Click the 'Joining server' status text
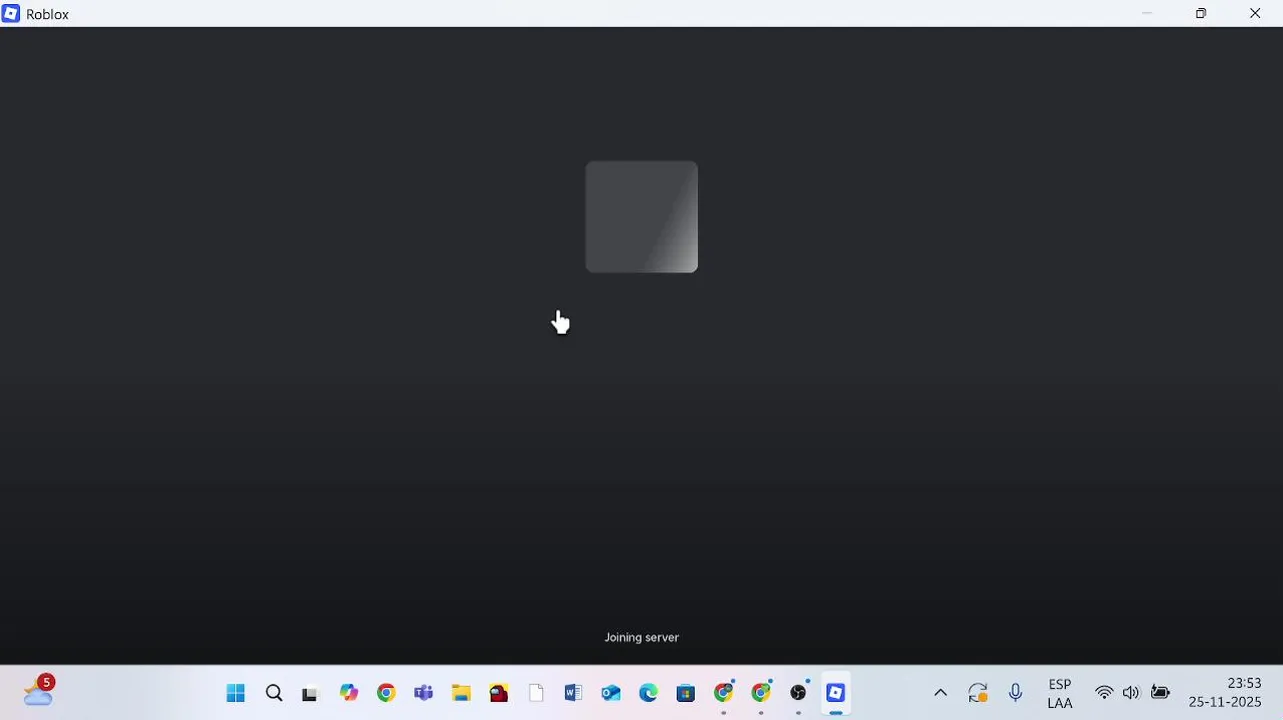This screenshot has width=1283, height=720. [642, 637]
